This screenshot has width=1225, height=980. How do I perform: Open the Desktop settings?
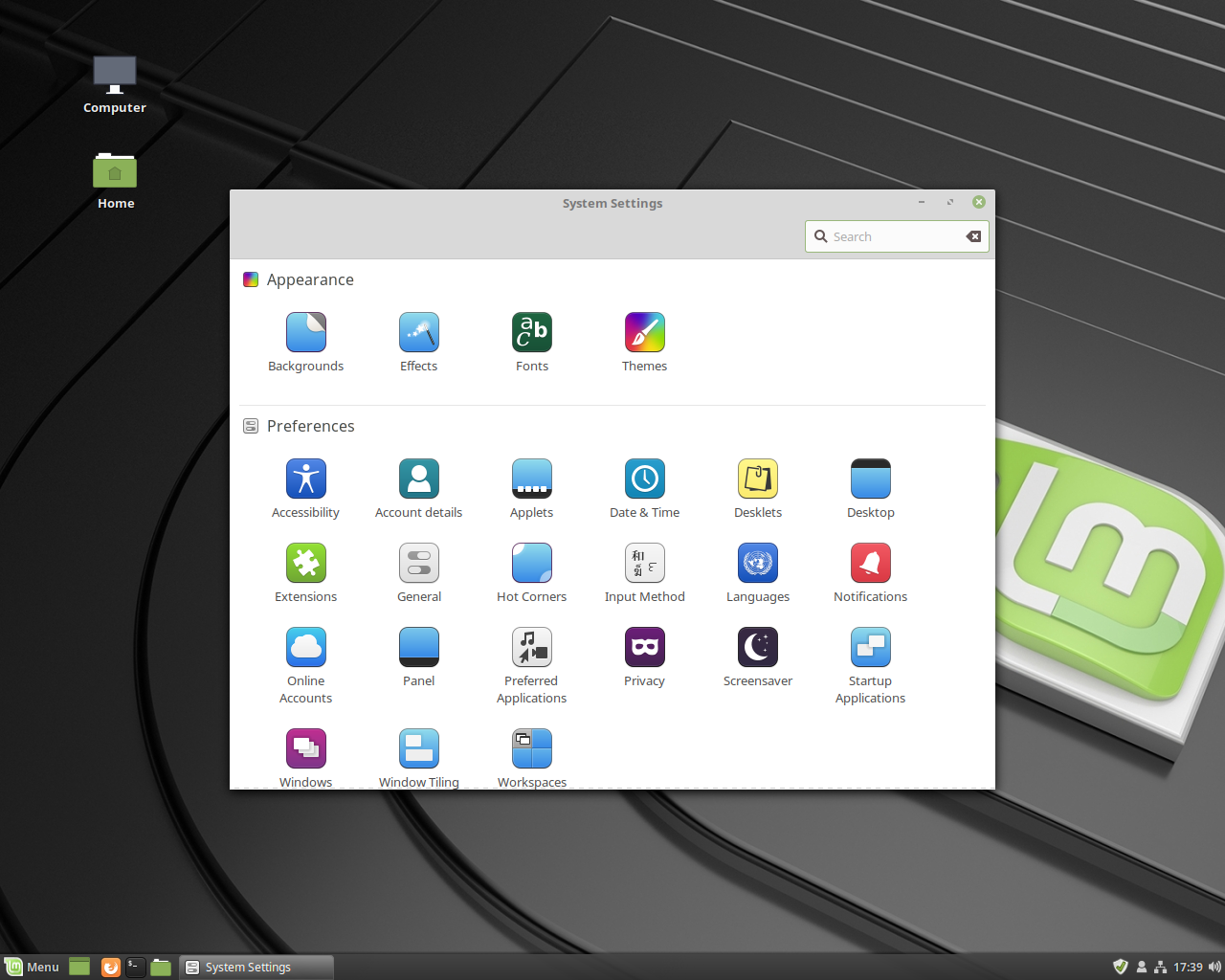871,489
